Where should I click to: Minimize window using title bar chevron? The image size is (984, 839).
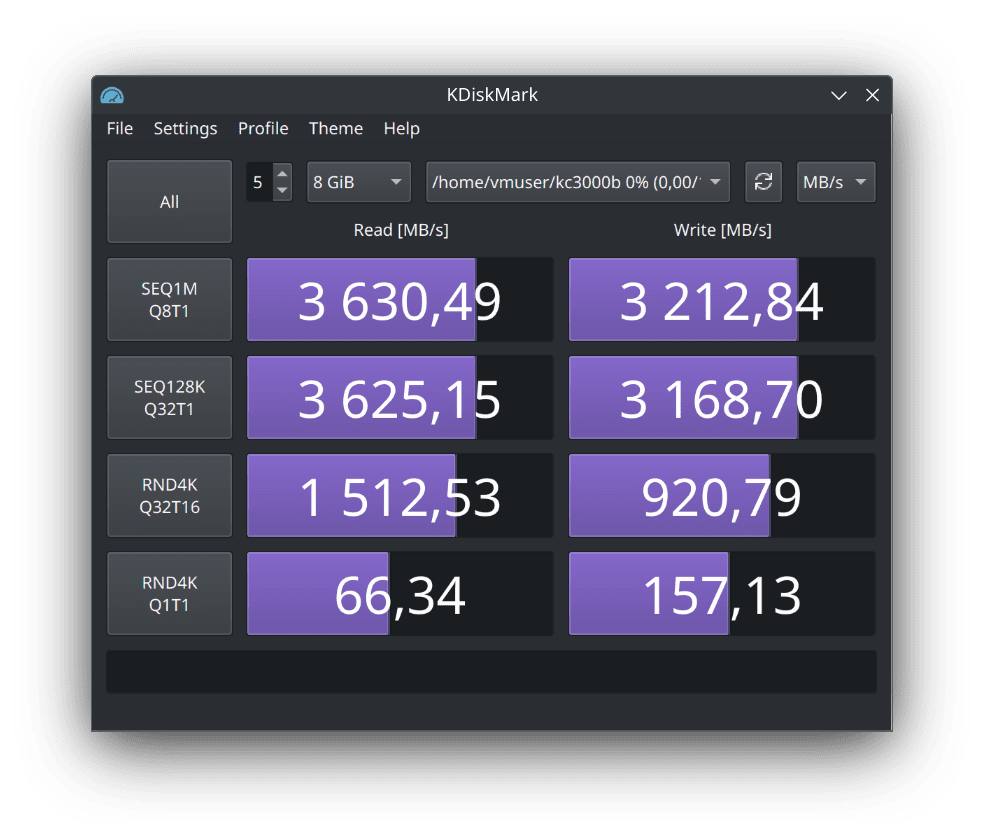point(839,95)
